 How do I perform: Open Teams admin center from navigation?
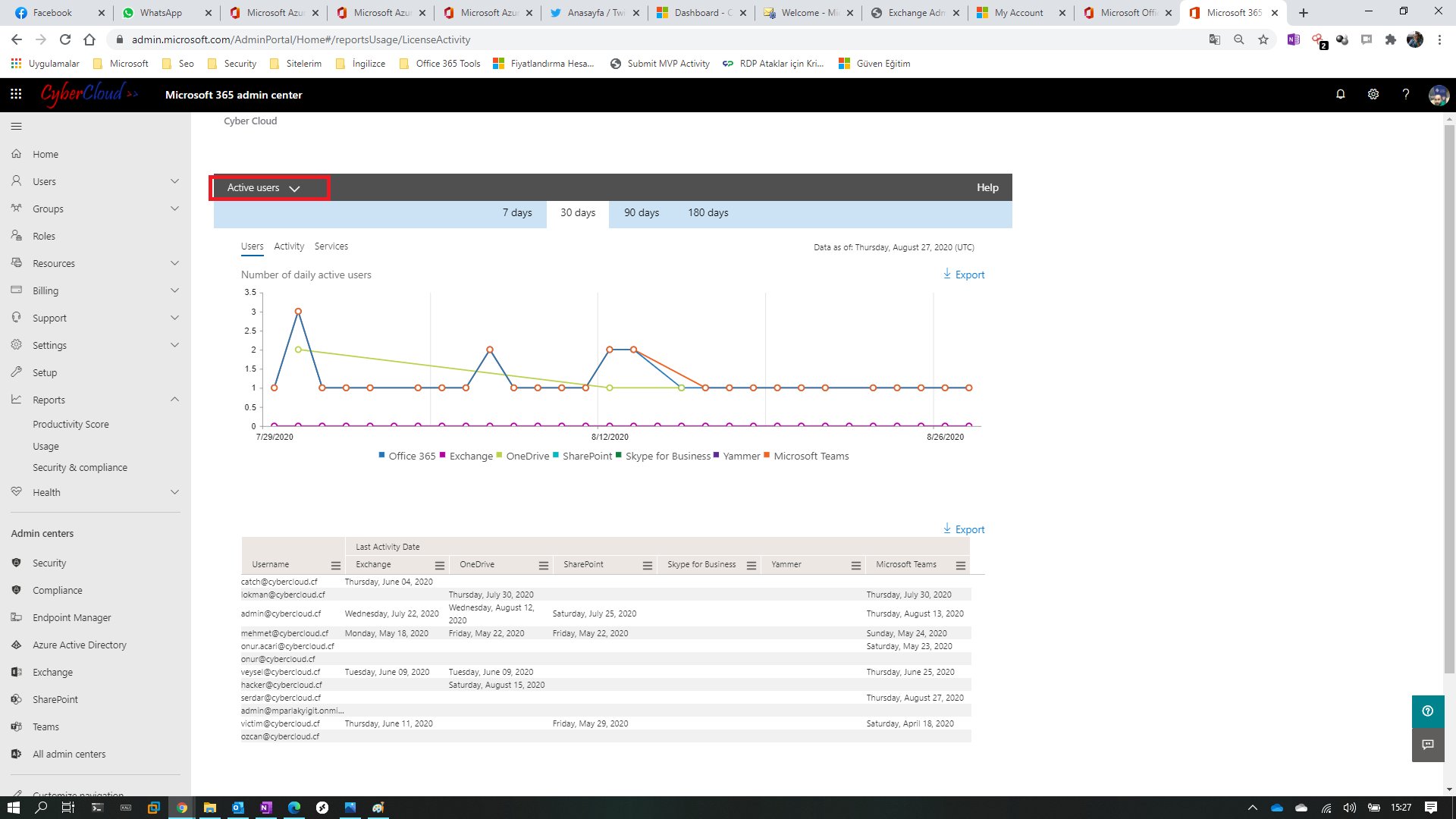point(45,727)
